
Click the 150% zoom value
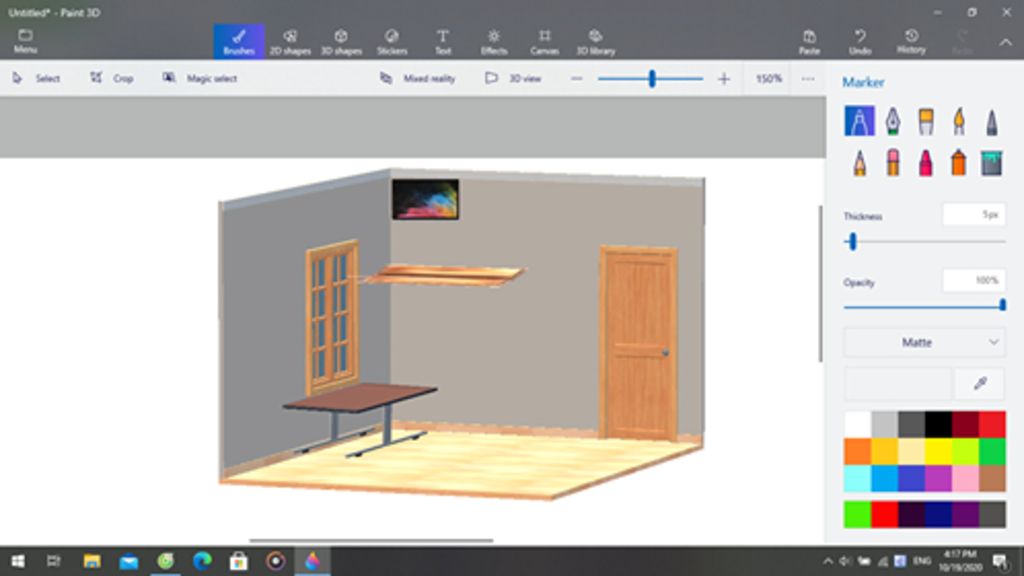768,78
